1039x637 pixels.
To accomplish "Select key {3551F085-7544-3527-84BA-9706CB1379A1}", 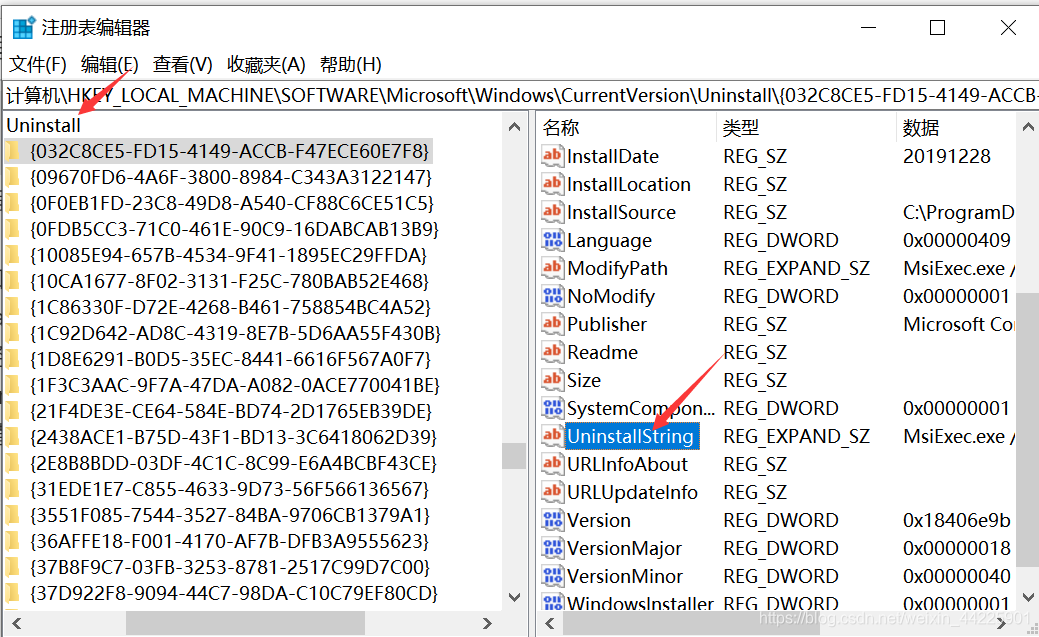I will coord(230,515).
